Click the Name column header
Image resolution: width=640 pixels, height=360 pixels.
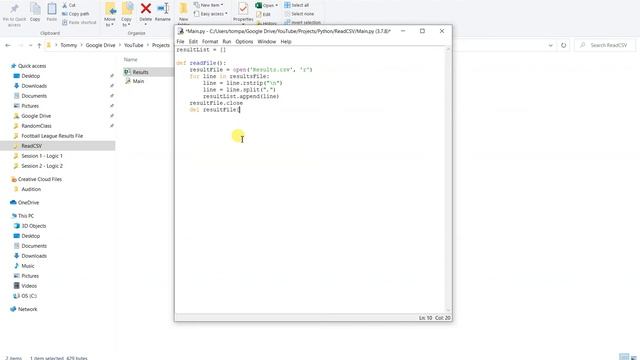tap(131, 60)
